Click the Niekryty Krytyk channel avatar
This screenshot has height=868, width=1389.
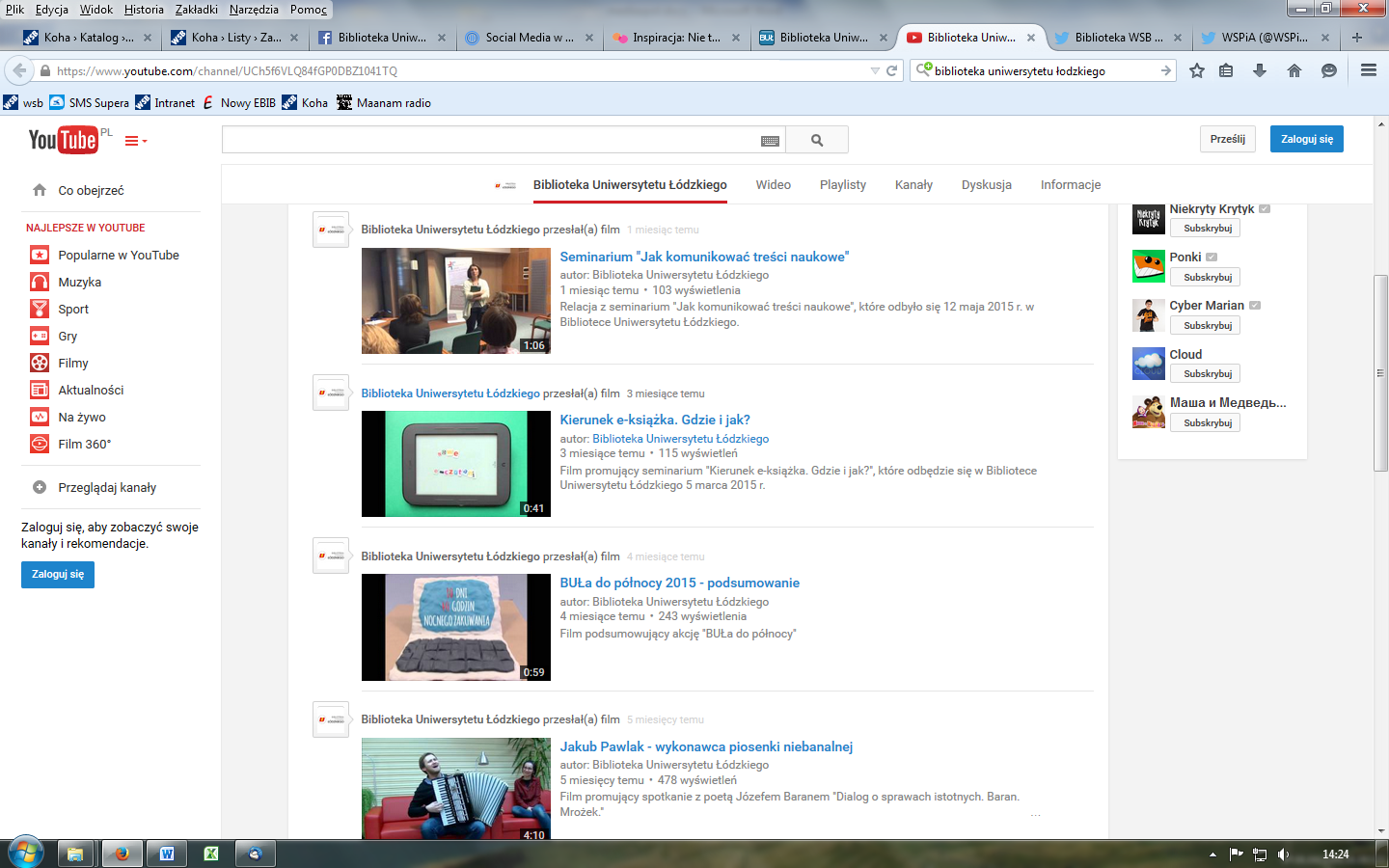1148,217
